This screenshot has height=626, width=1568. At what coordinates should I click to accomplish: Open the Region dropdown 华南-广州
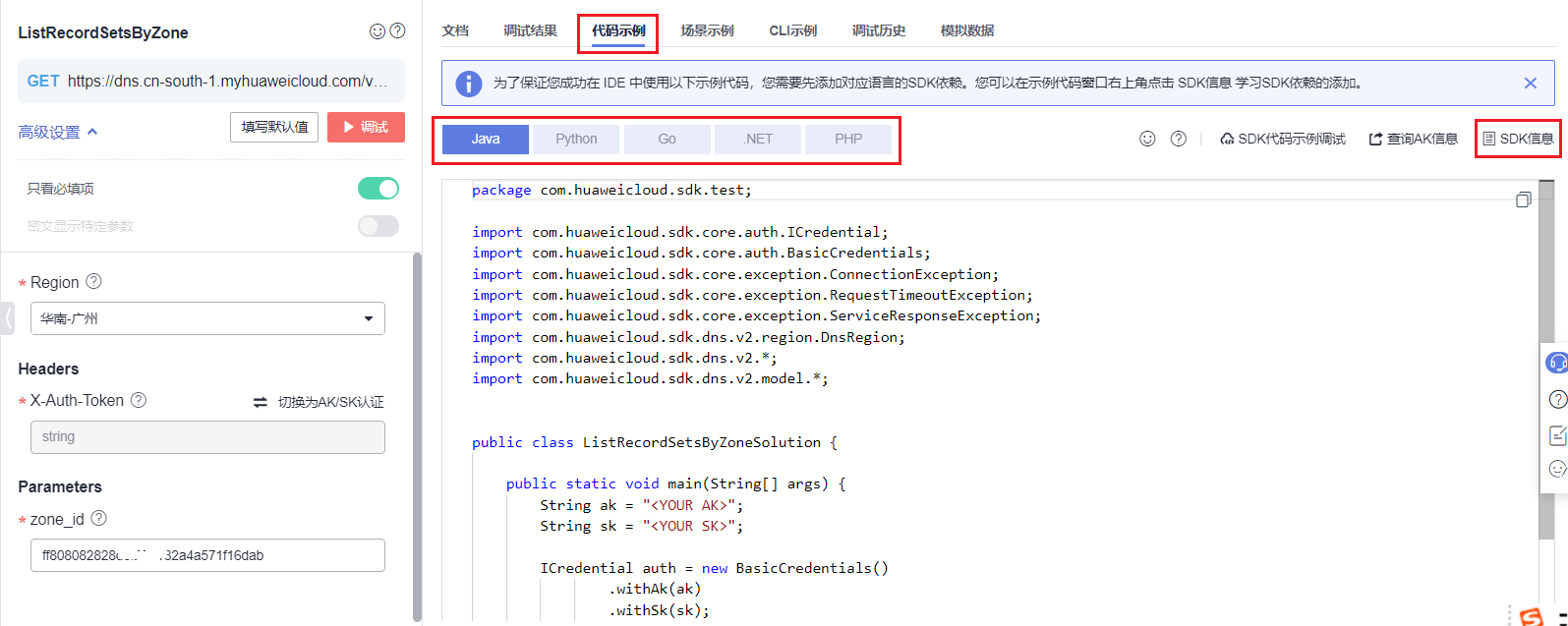point(207,318)
